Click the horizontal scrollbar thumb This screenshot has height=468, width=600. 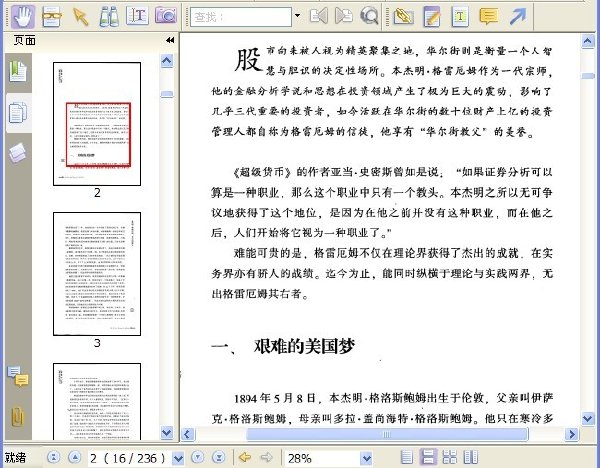[387, 434]
